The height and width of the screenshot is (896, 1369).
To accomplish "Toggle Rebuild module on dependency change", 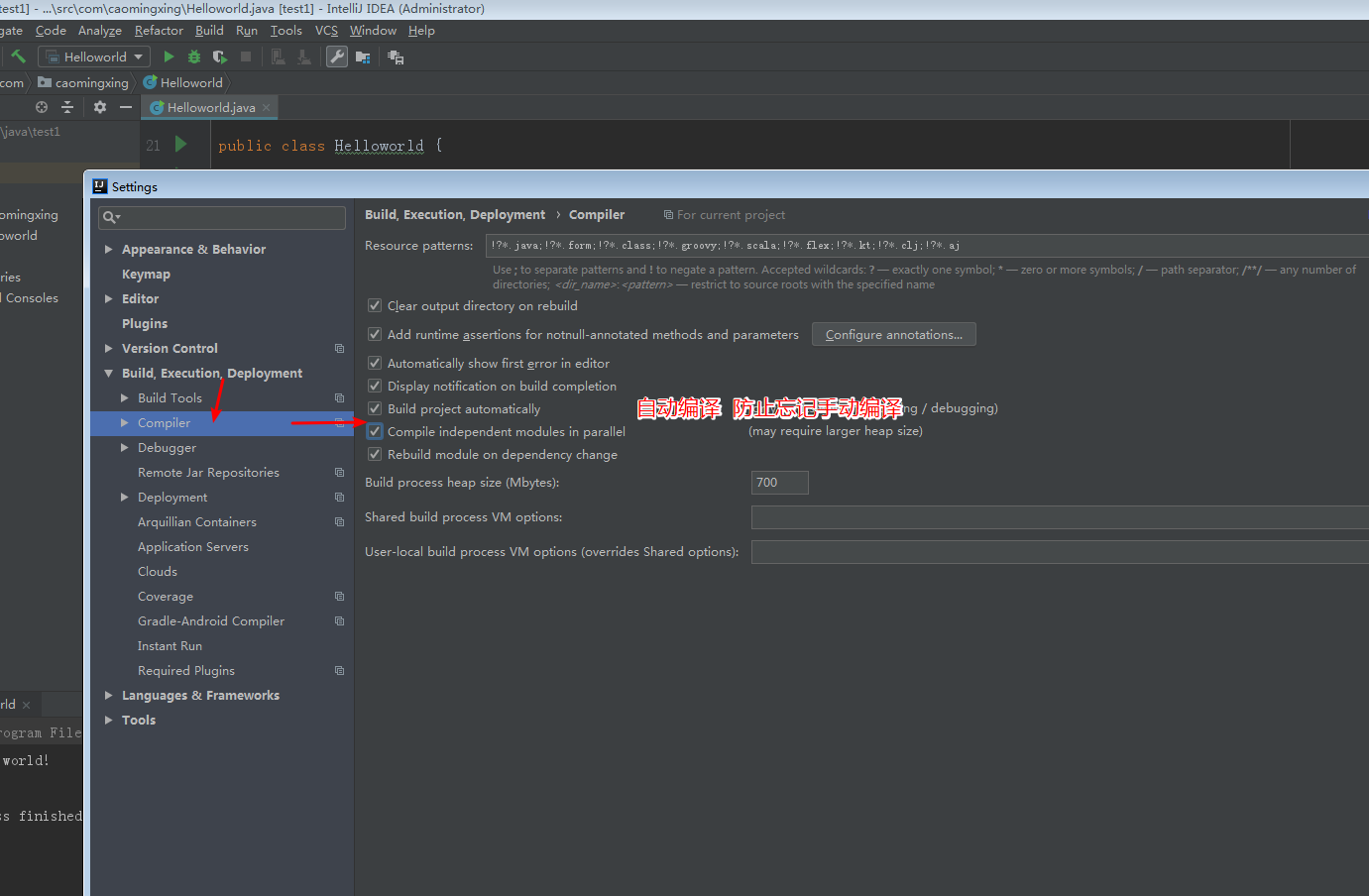I will click(x=375, y=454).
